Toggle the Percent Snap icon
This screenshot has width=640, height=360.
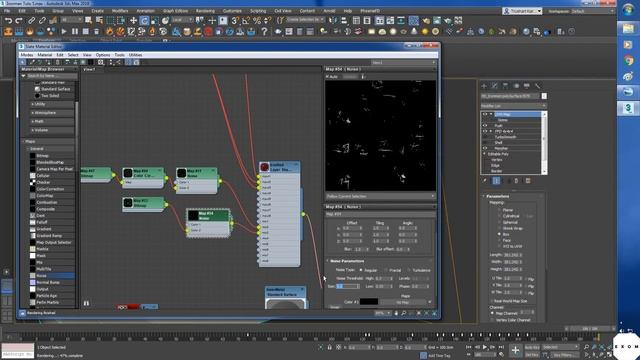point(257,20)
